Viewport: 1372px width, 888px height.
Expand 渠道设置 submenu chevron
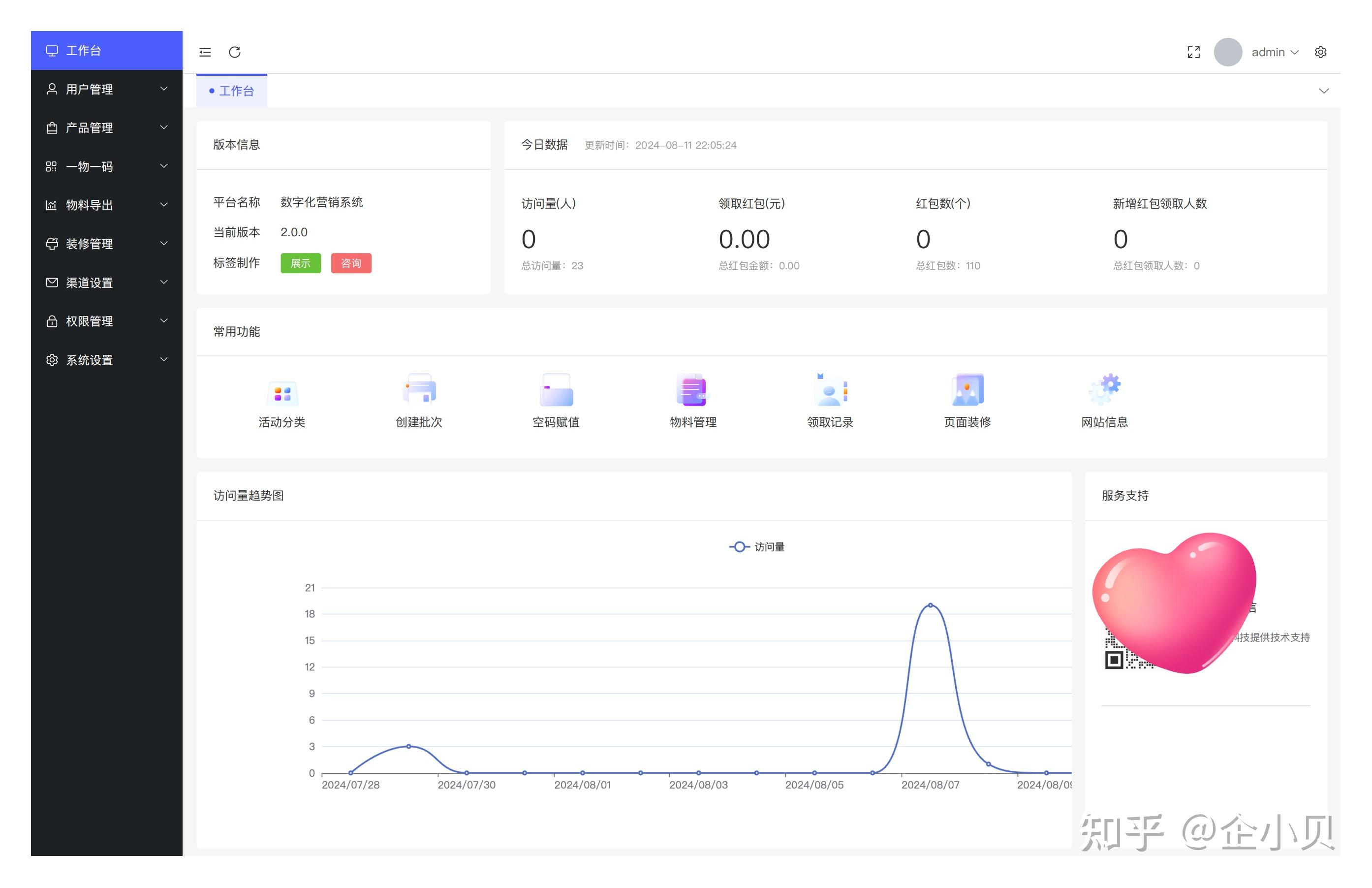164,282
